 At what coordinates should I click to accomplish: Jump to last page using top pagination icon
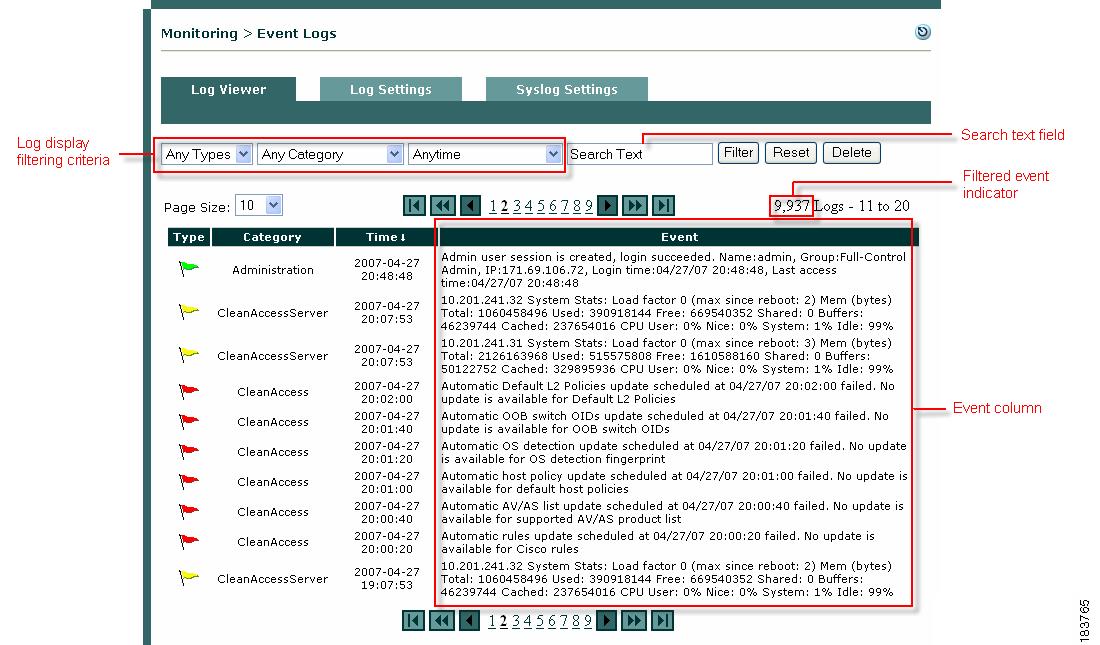point(662,205)
